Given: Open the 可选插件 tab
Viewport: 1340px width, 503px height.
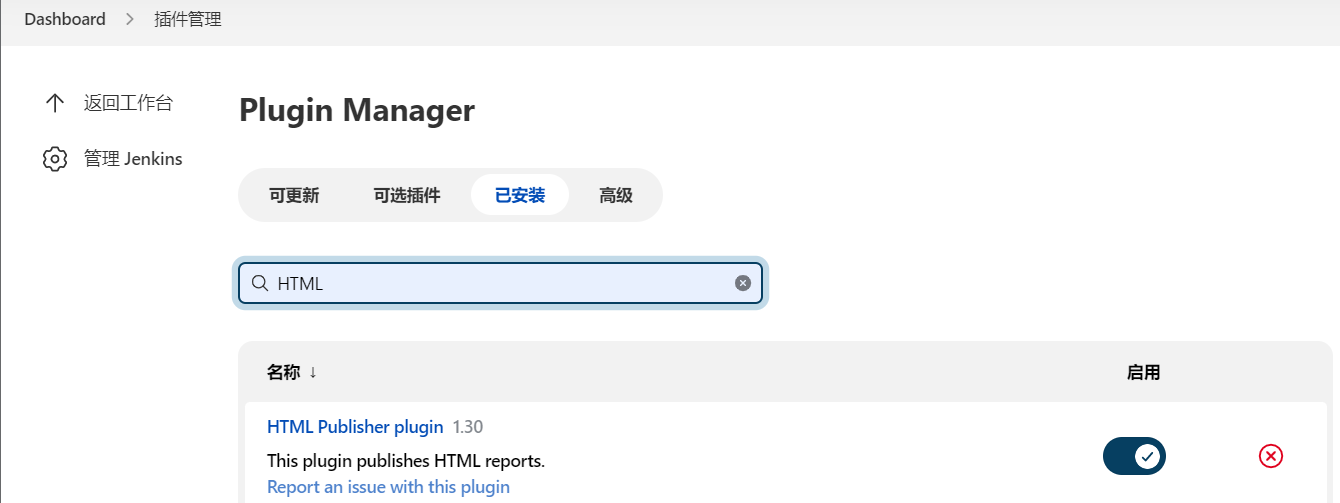Looking at the screenshot, I should point(407,195).
